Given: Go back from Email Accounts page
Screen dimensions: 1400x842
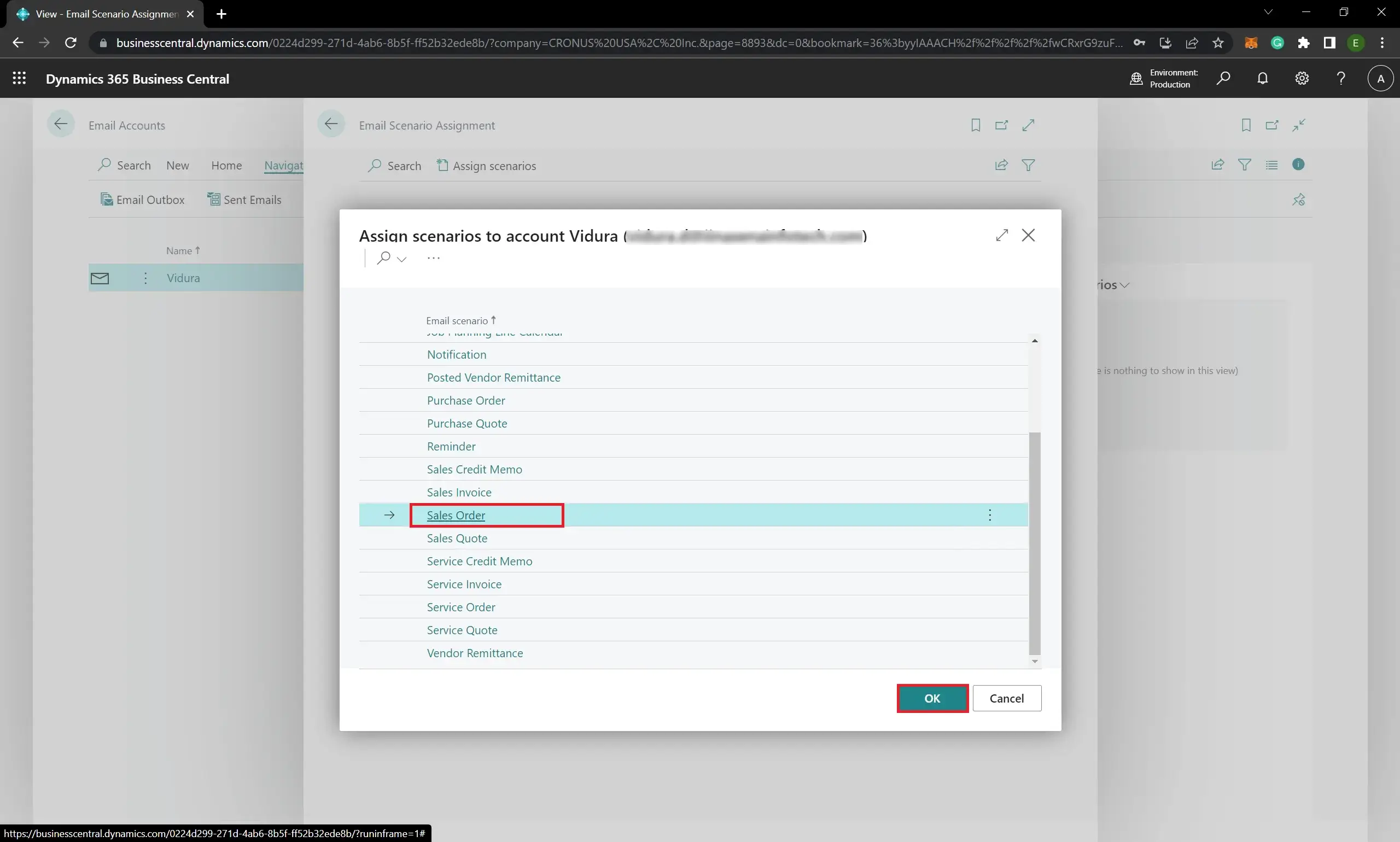Looking at the screenshot, I should coord(61,124).
